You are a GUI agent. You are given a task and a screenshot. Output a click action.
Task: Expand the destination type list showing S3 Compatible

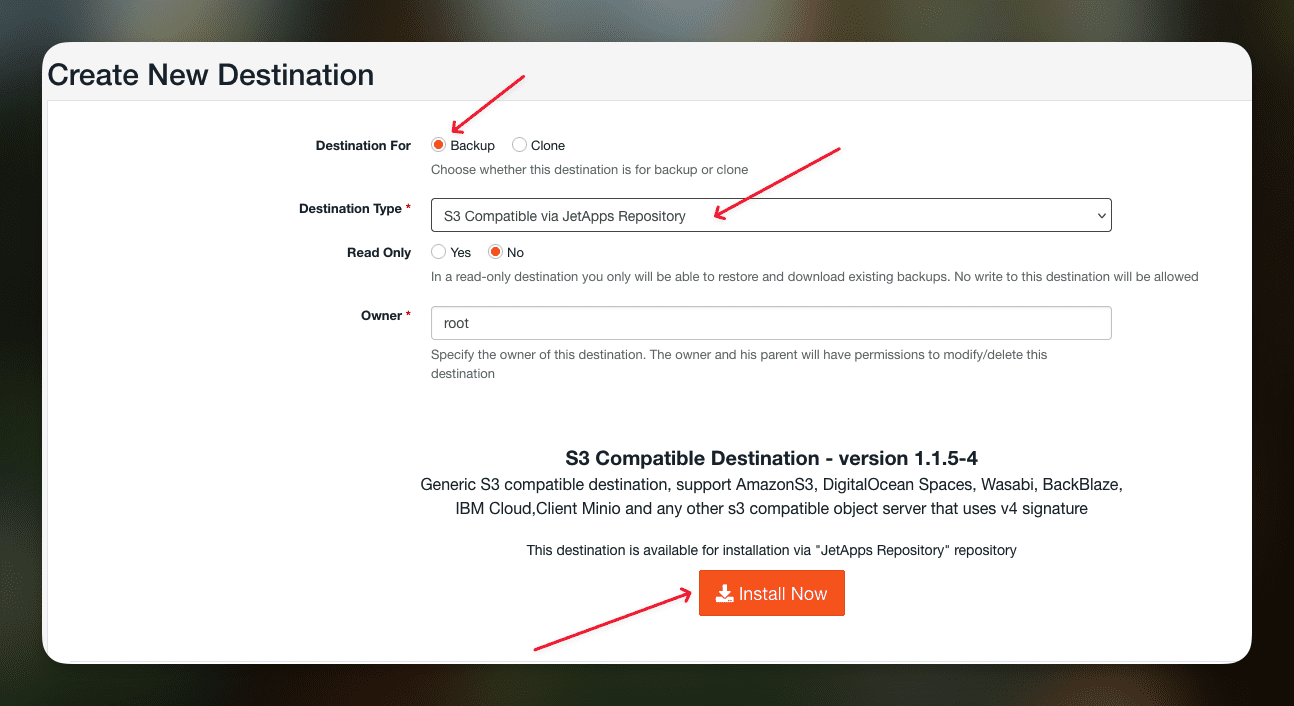[x=770, y=215]
